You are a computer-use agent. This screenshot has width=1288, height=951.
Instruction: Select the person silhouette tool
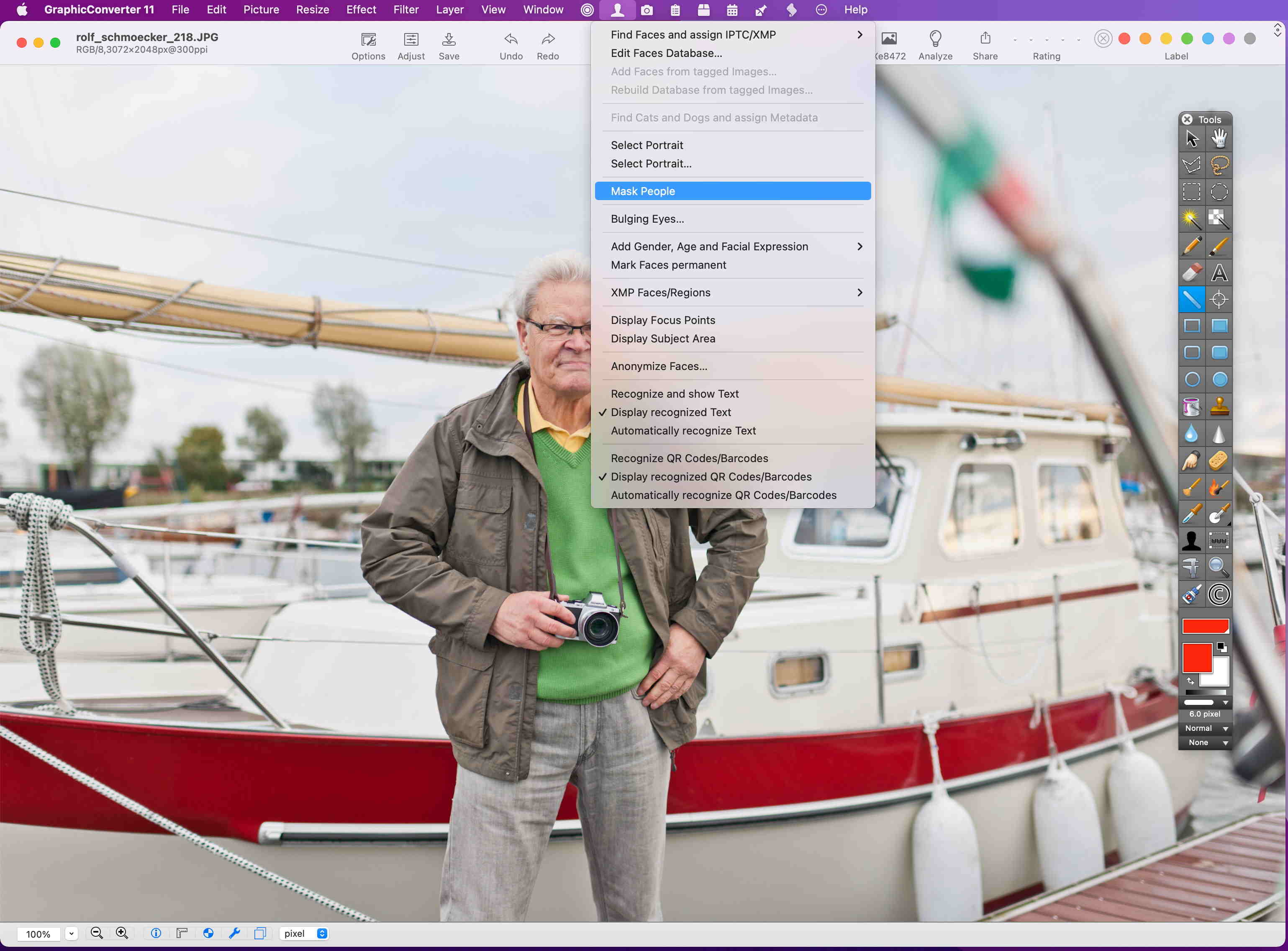pos(1191,540)
